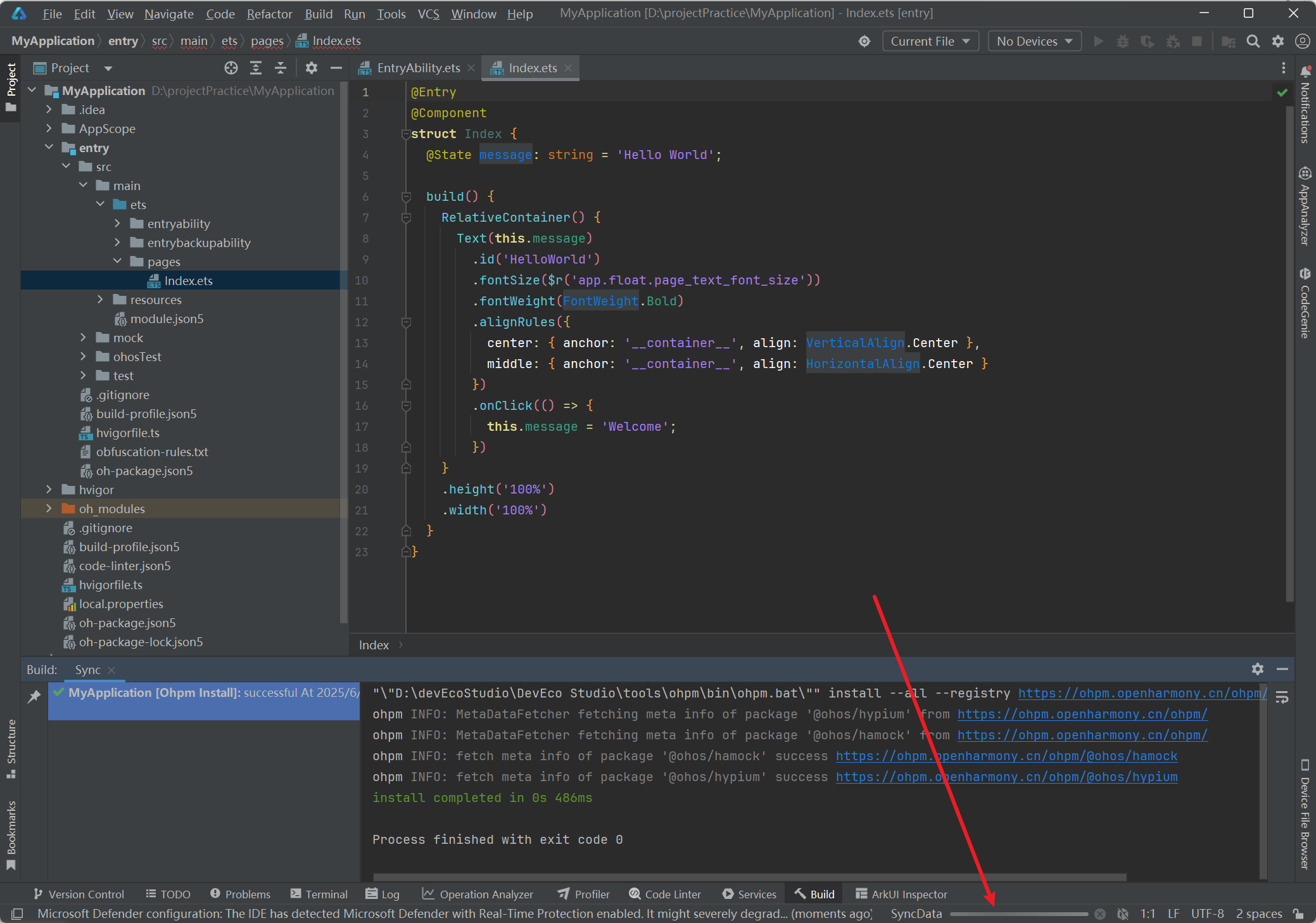
Task: Open the No Devices dropdown
Action: tap(1034, 41)
